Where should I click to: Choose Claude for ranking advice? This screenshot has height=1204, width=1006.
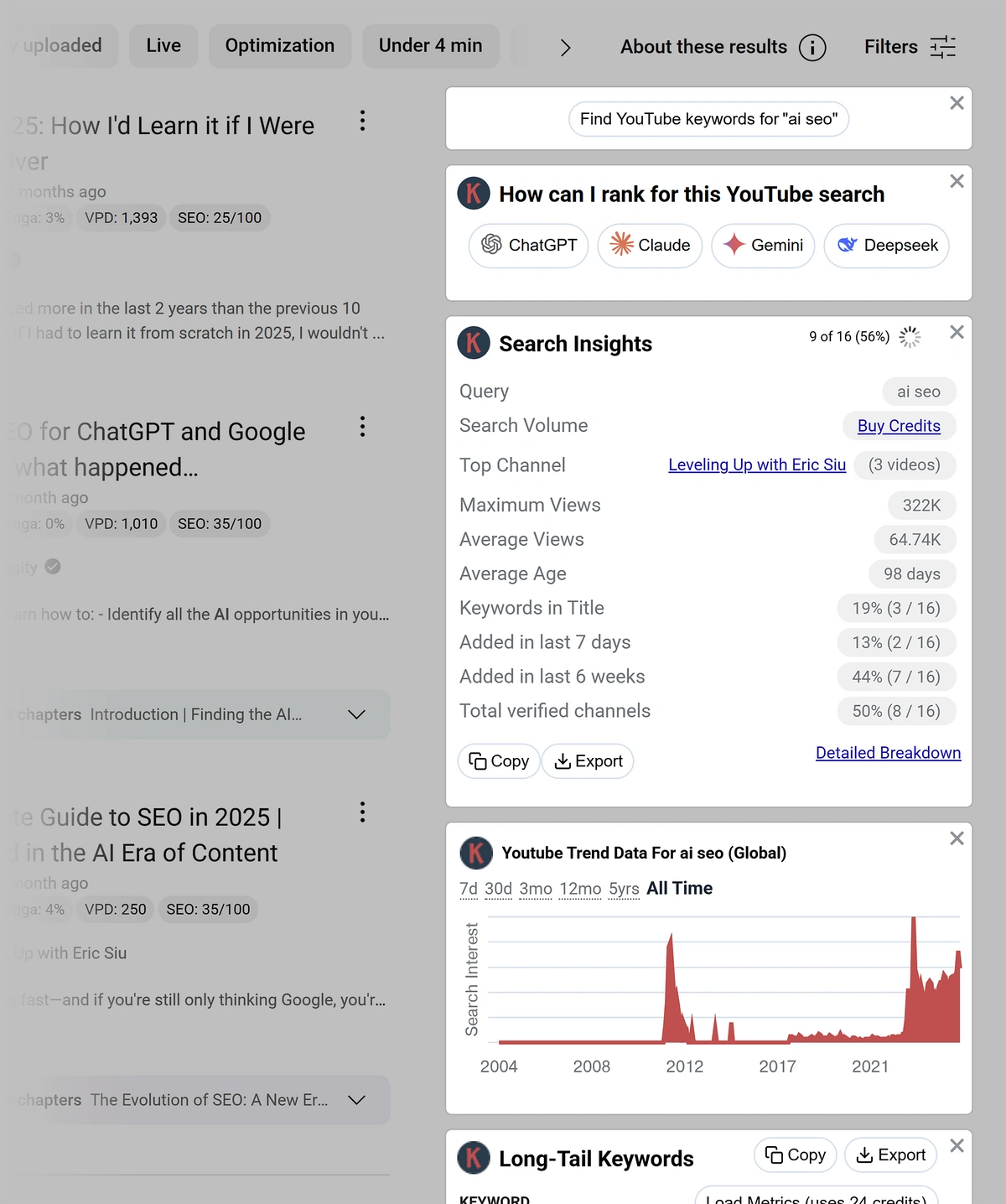[650, 246]
